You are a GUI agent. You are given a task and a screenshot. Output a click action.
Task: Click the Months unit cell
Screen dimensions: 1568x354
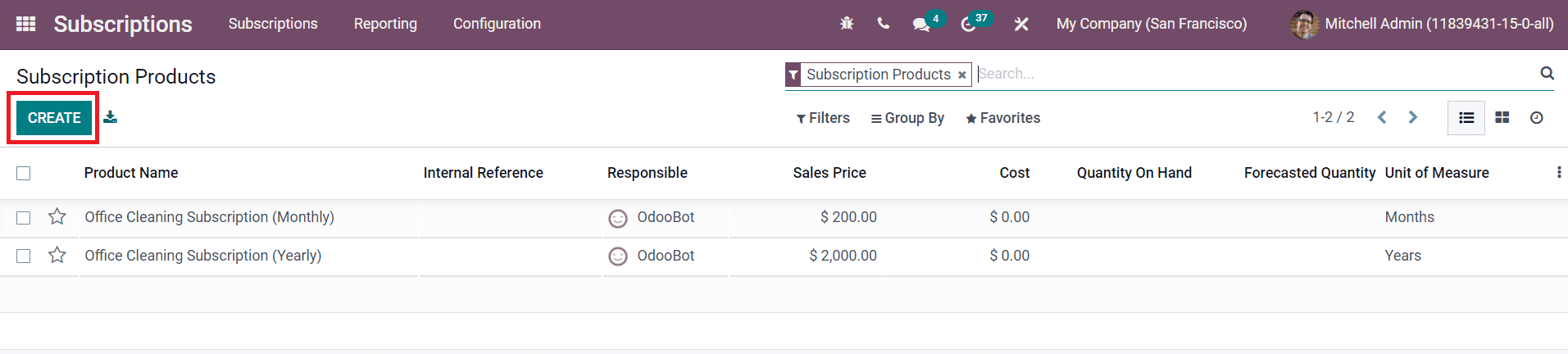pos(1410,217)
